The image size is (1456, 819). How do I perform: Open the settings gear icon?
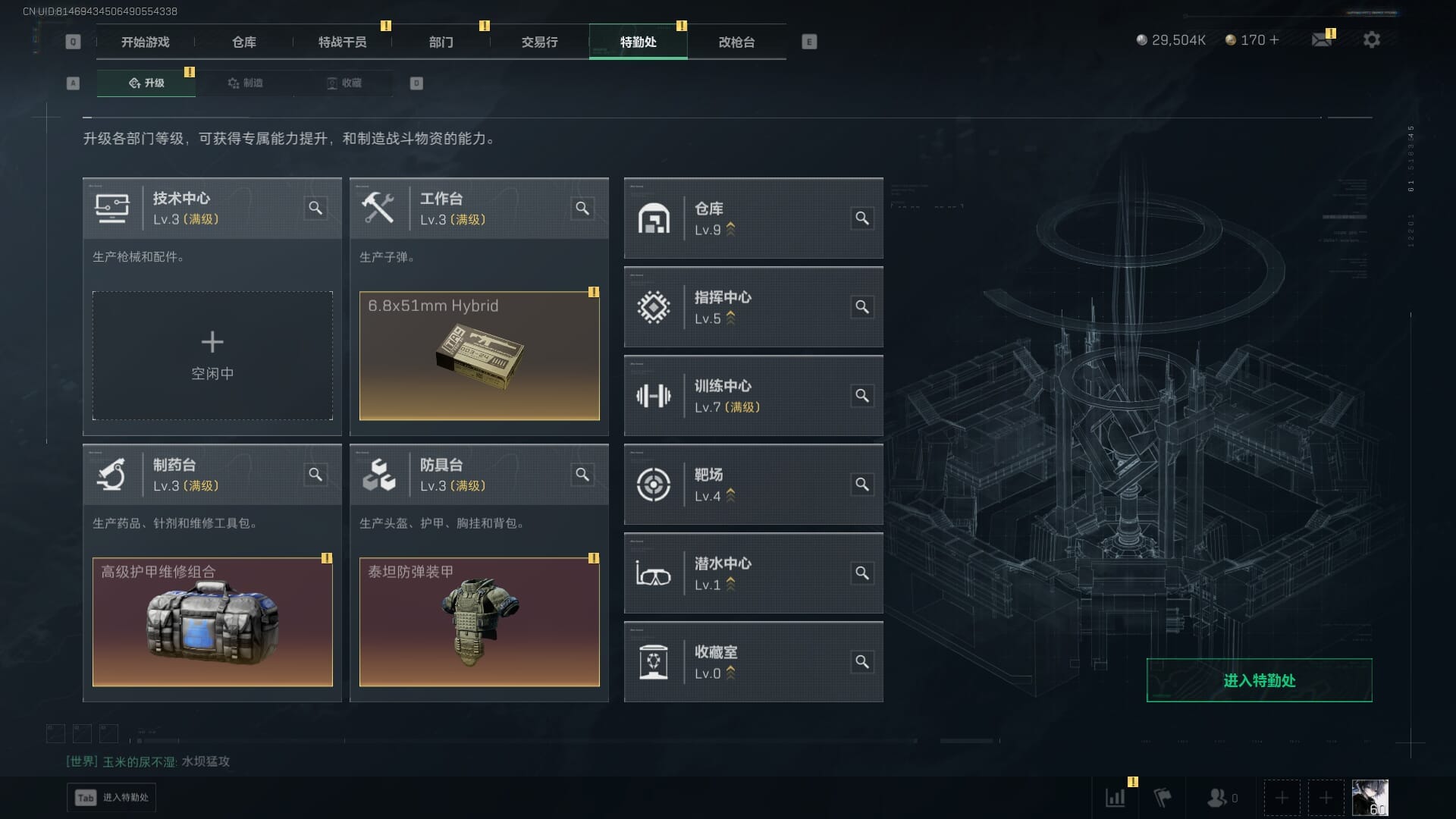coord(1371,39)
